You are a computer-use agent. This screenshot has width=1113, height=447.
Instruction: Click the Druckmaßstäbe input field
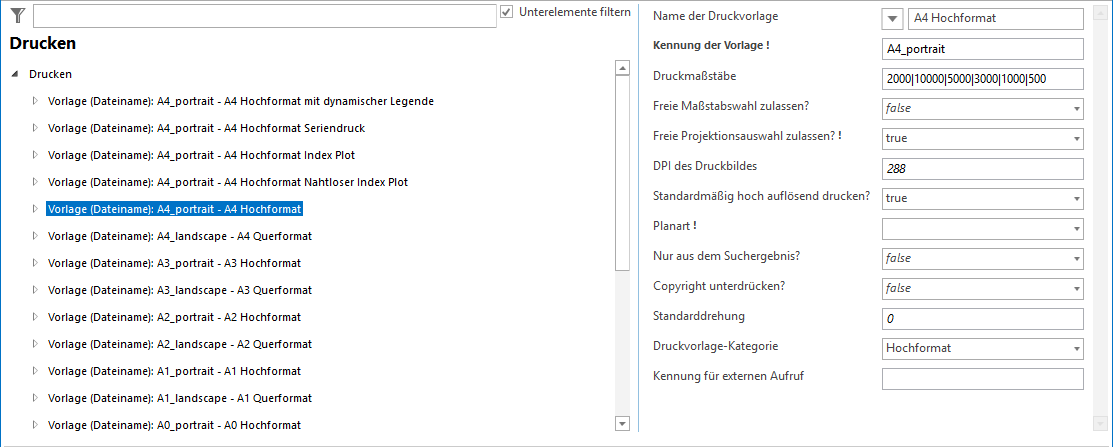982,79
